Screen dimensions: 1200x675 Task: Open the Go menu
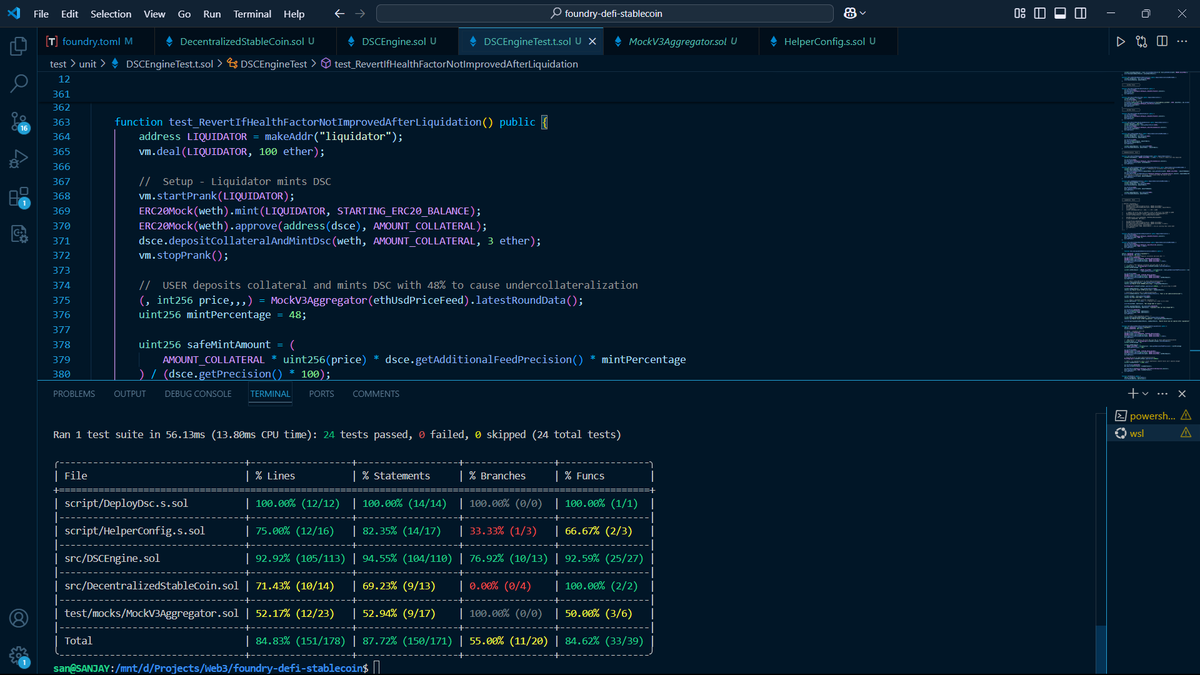tap(184, 14)
